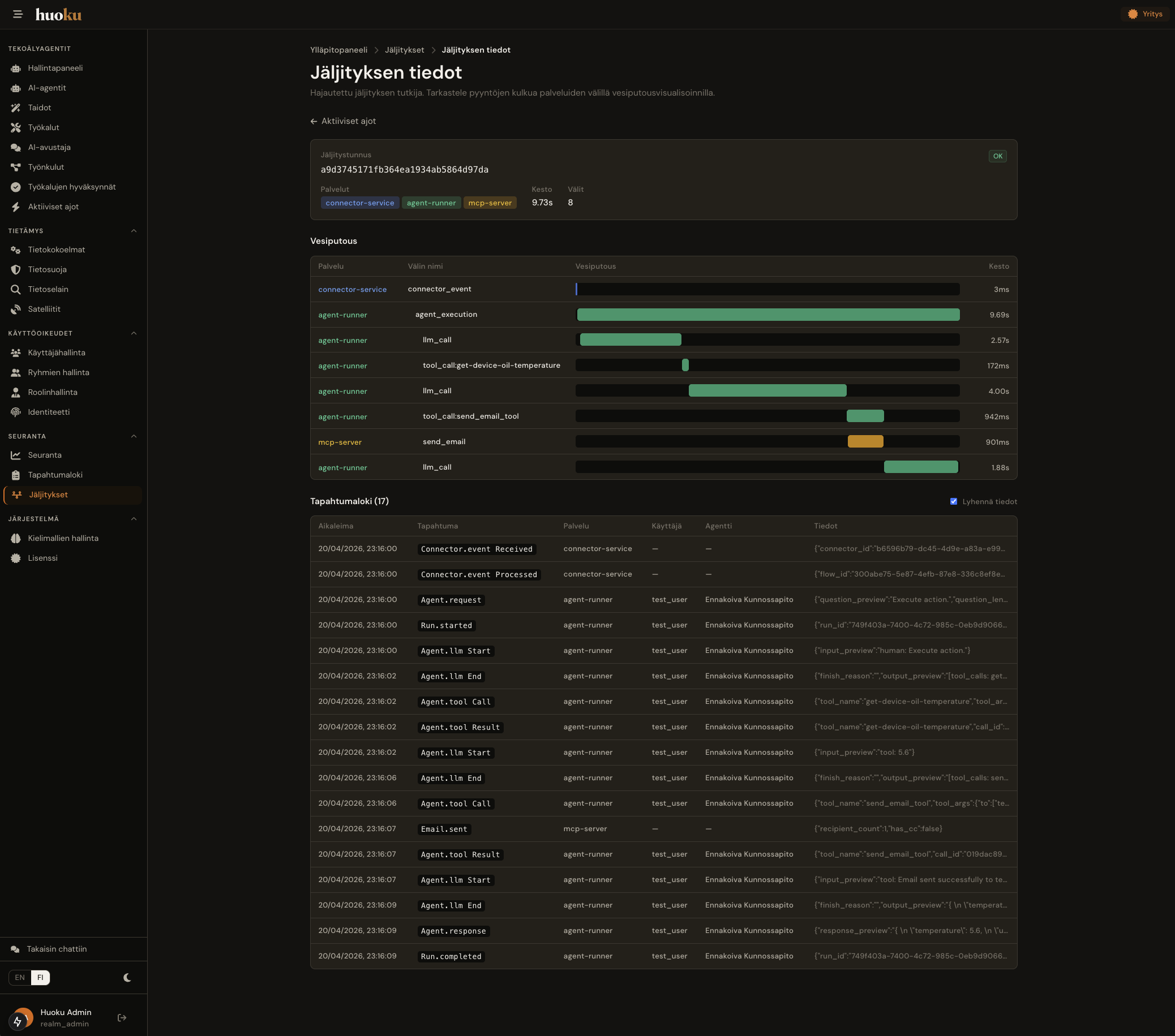This screenshot has width=1175, height=1036.
Task: Click the Taidot magic wand icon
Action: point(16,108)
